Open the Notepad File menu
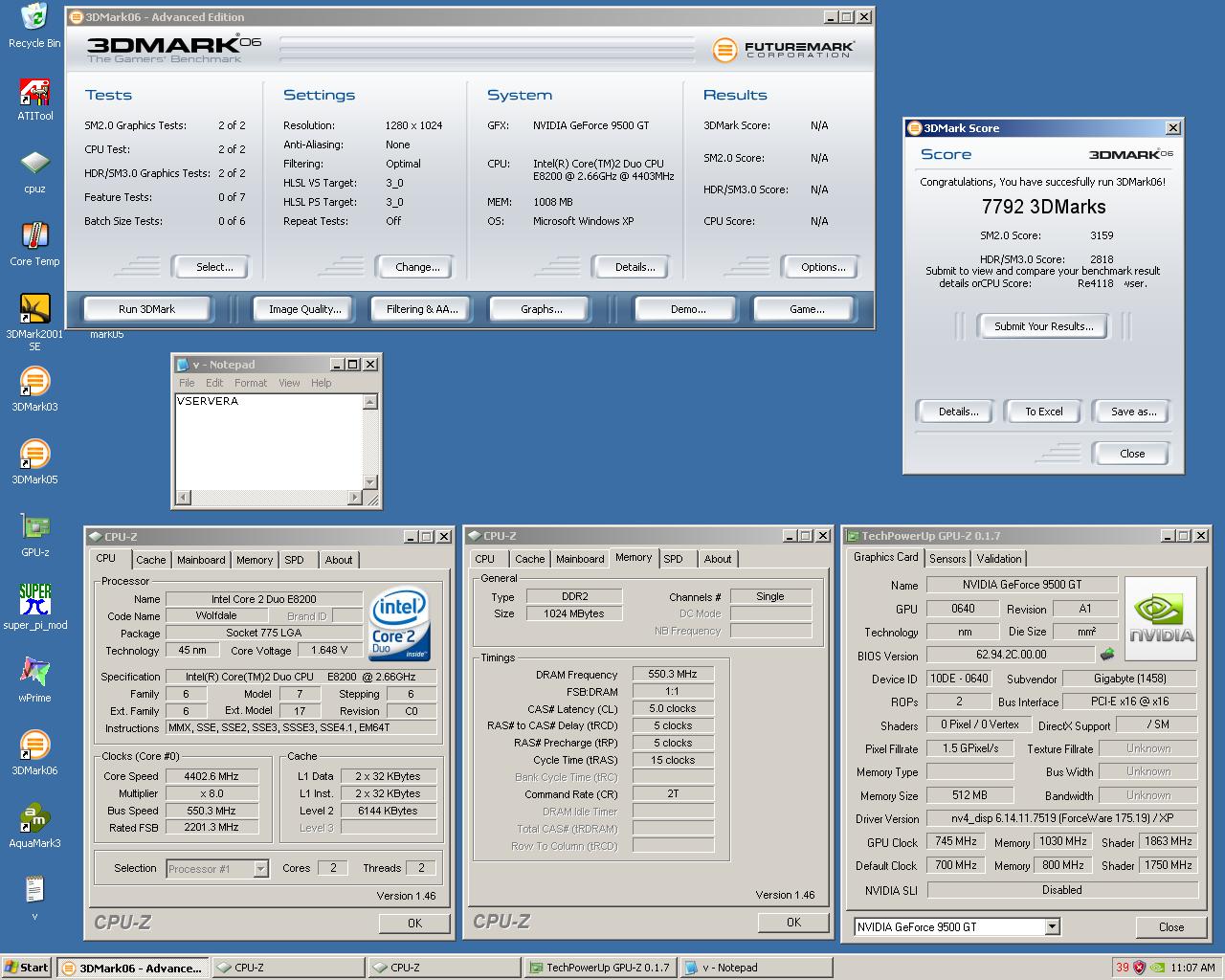 (187, 383)
